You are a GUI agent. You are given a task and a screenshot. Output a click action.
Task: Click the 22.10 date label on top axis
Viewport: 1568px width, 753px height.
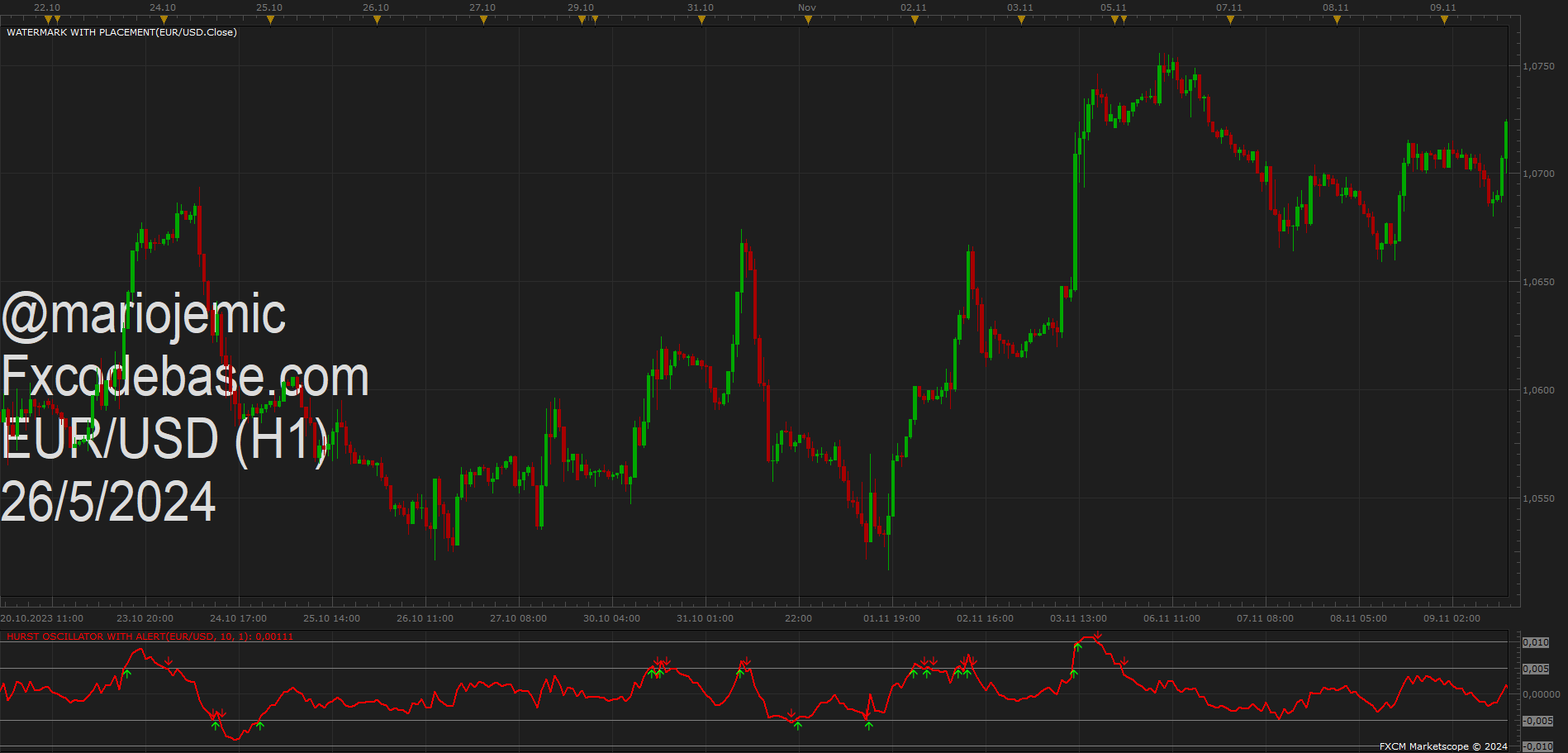pos(47,7)
